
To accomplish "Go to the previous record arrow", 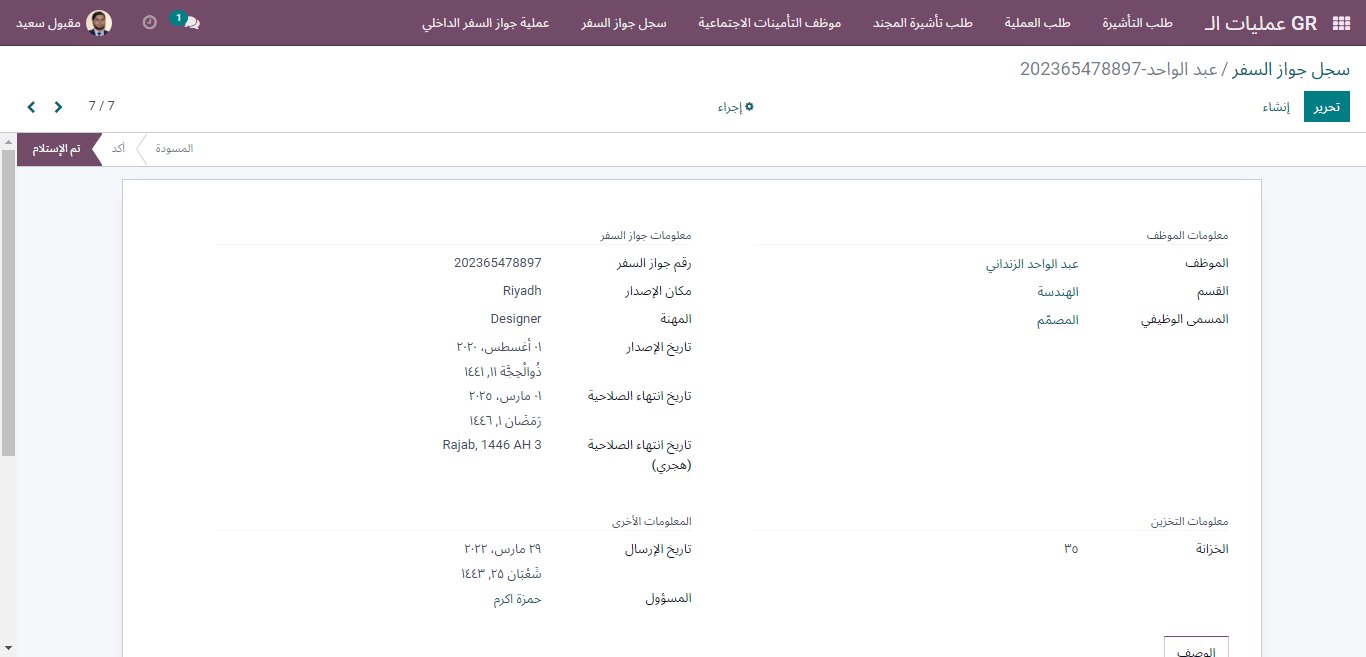I will tap(58, 107).
